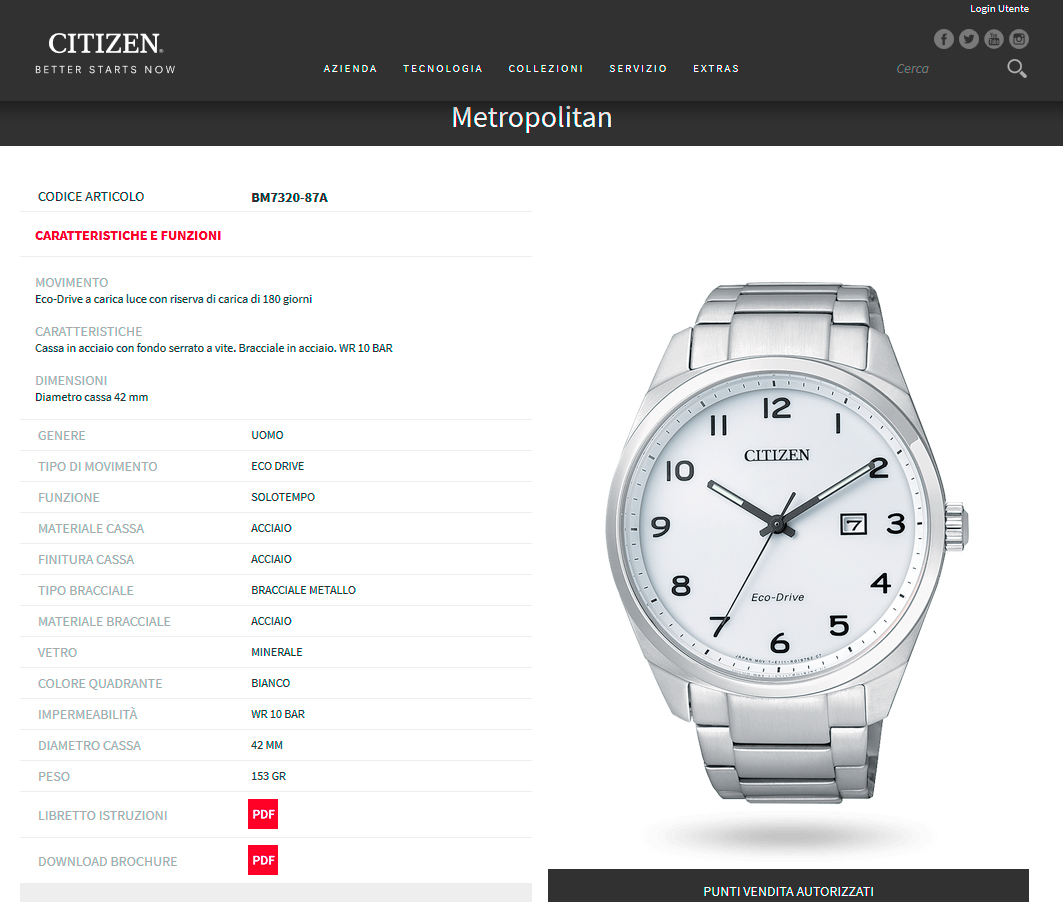This screenshot has height=902, width=1063.
Task: Download the Libretto Istruzioni PDF
Action: (x=263, y=814)
